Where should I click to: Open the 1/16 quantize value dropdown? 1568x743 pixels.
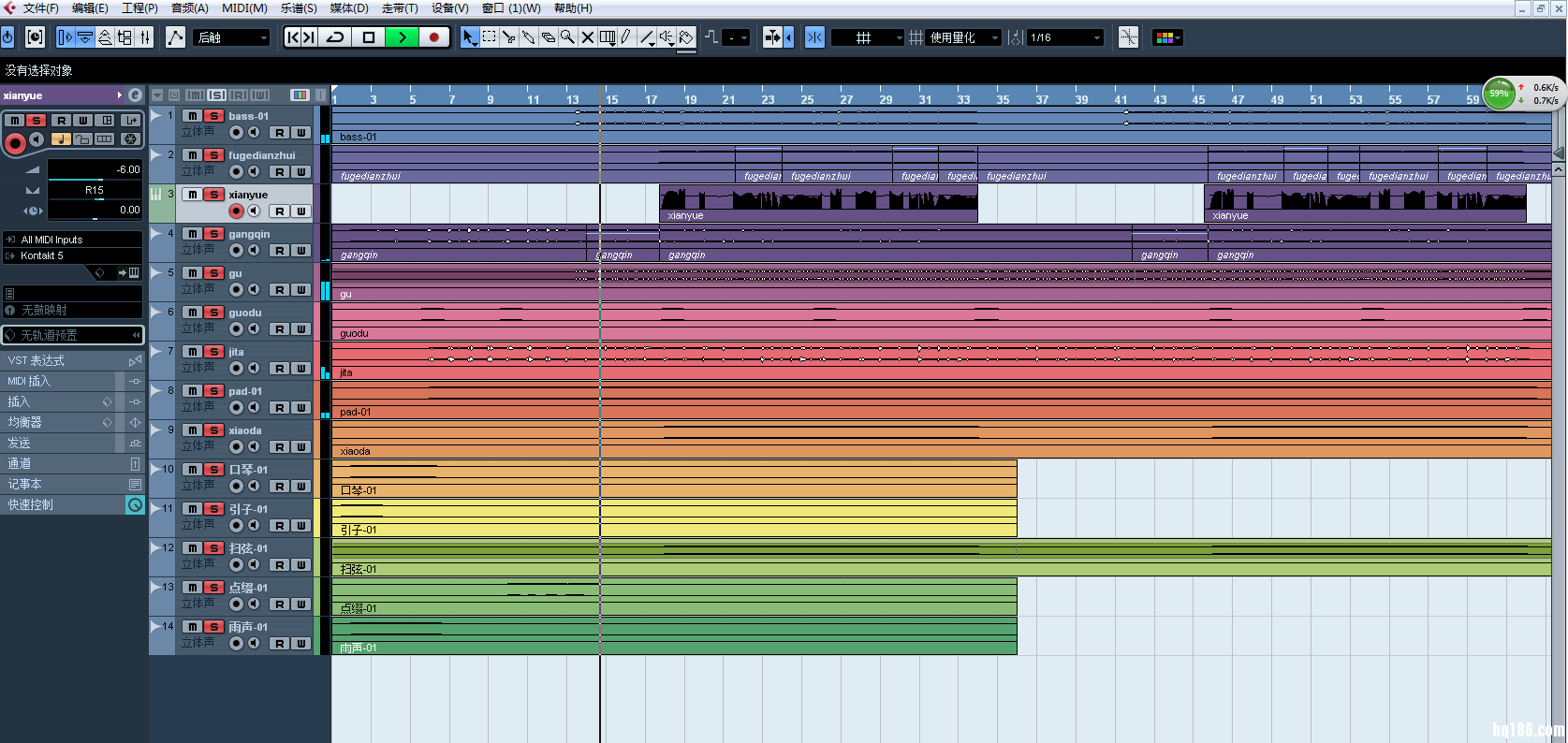click(x=1065, y=37)
